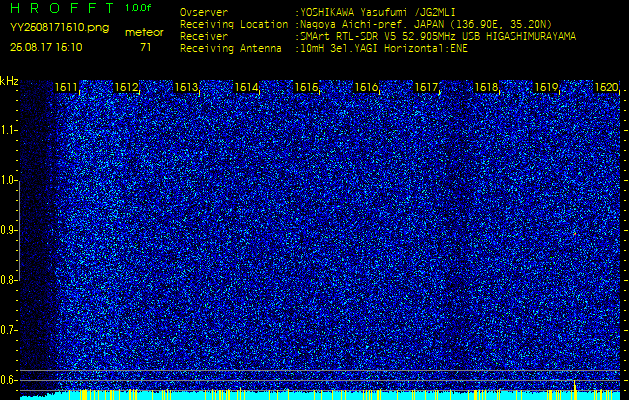Click the Ovserver field label

coord(204,12)
